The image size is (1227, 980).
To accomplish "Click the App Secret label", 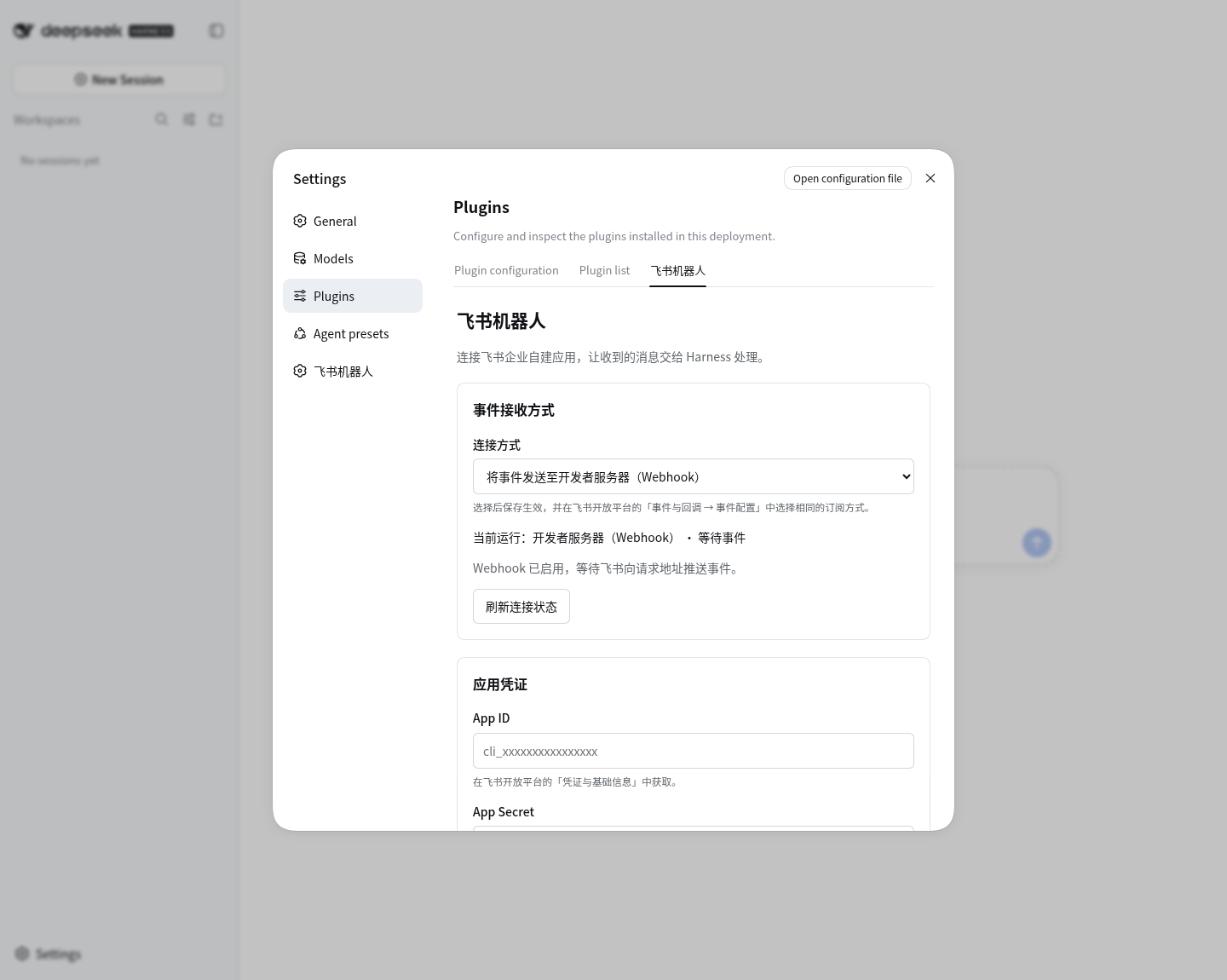I will [x=504, y=811].
